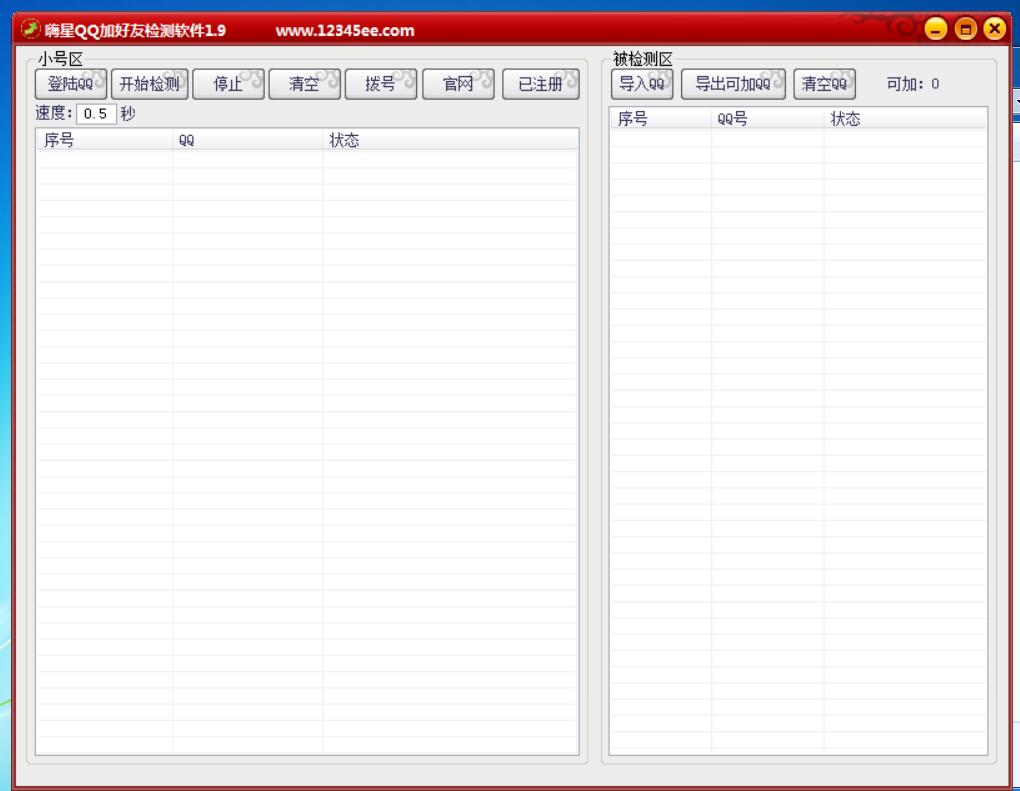Click the 状态 column header in 小号区
1020x791 pixels.
[x=450, y=141]
